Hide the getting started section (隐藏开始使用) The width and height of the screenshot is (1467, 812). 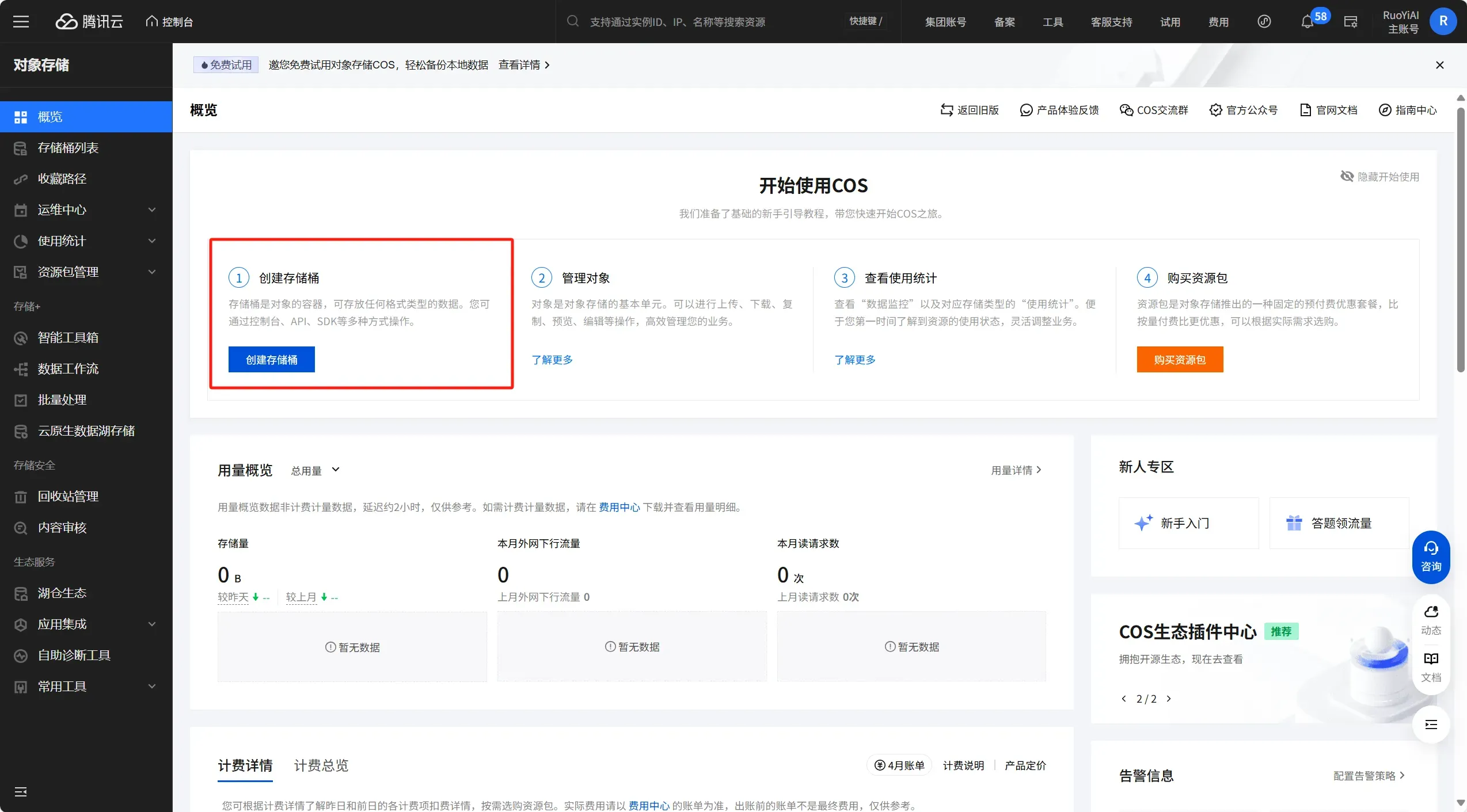(x=1380, y=177)
